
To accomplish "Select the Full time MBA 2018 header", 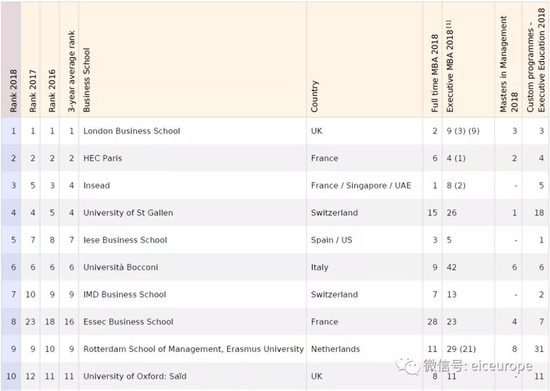I will click(x=435, y=73).
